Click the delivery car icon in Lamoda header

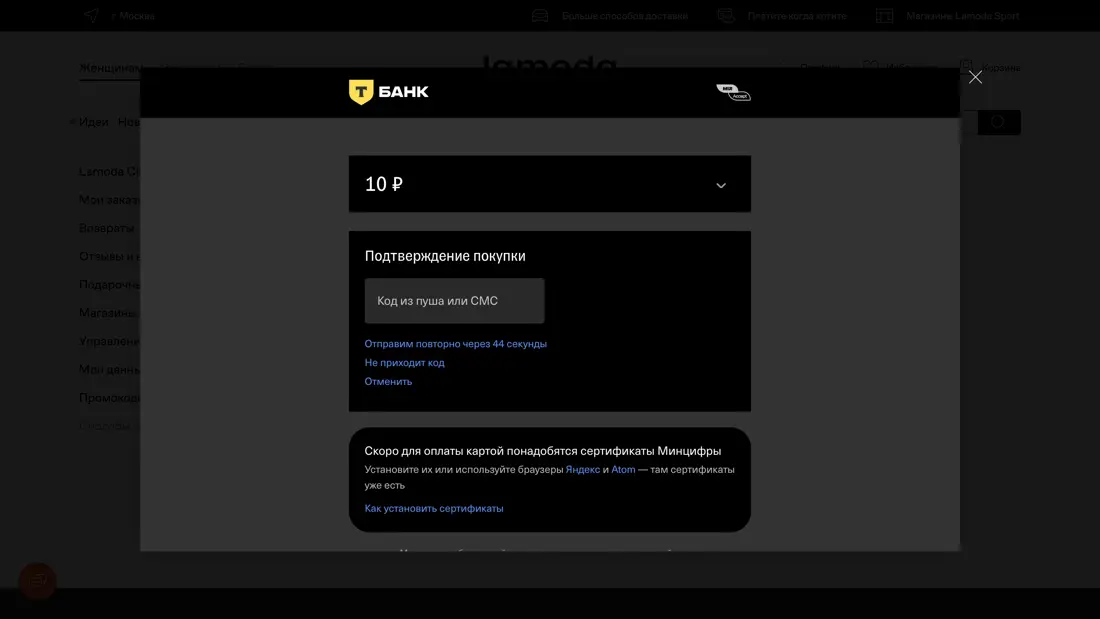[x=540, y=15]
